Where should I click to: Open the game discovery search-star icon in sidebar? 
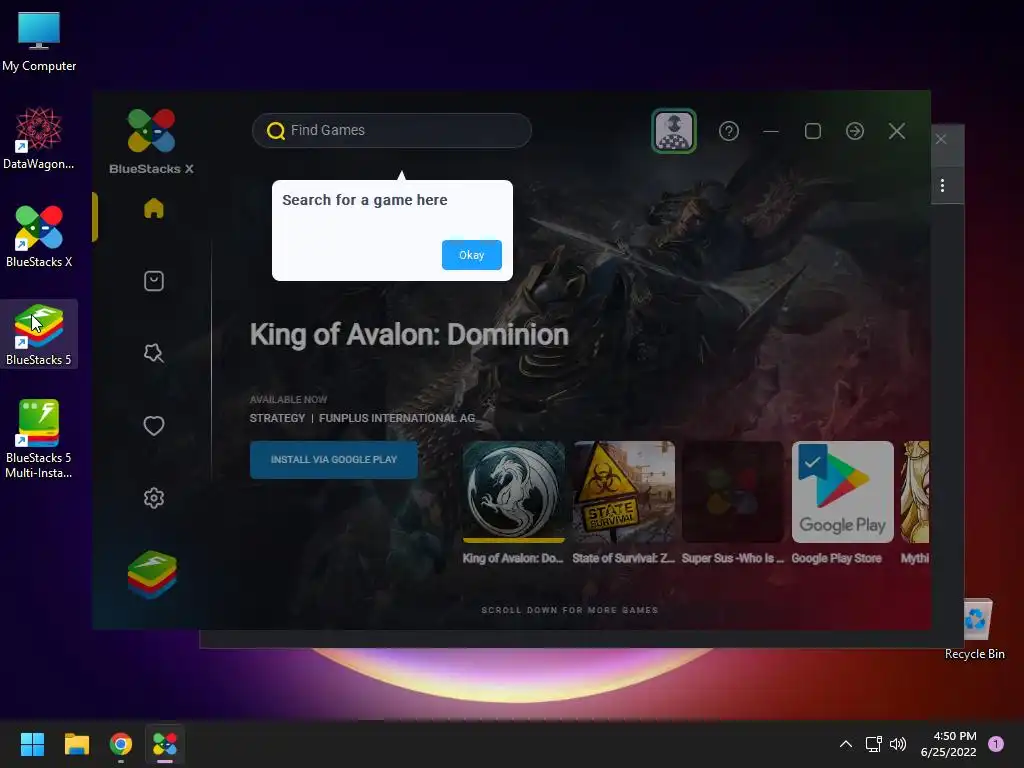pos(153,353)
